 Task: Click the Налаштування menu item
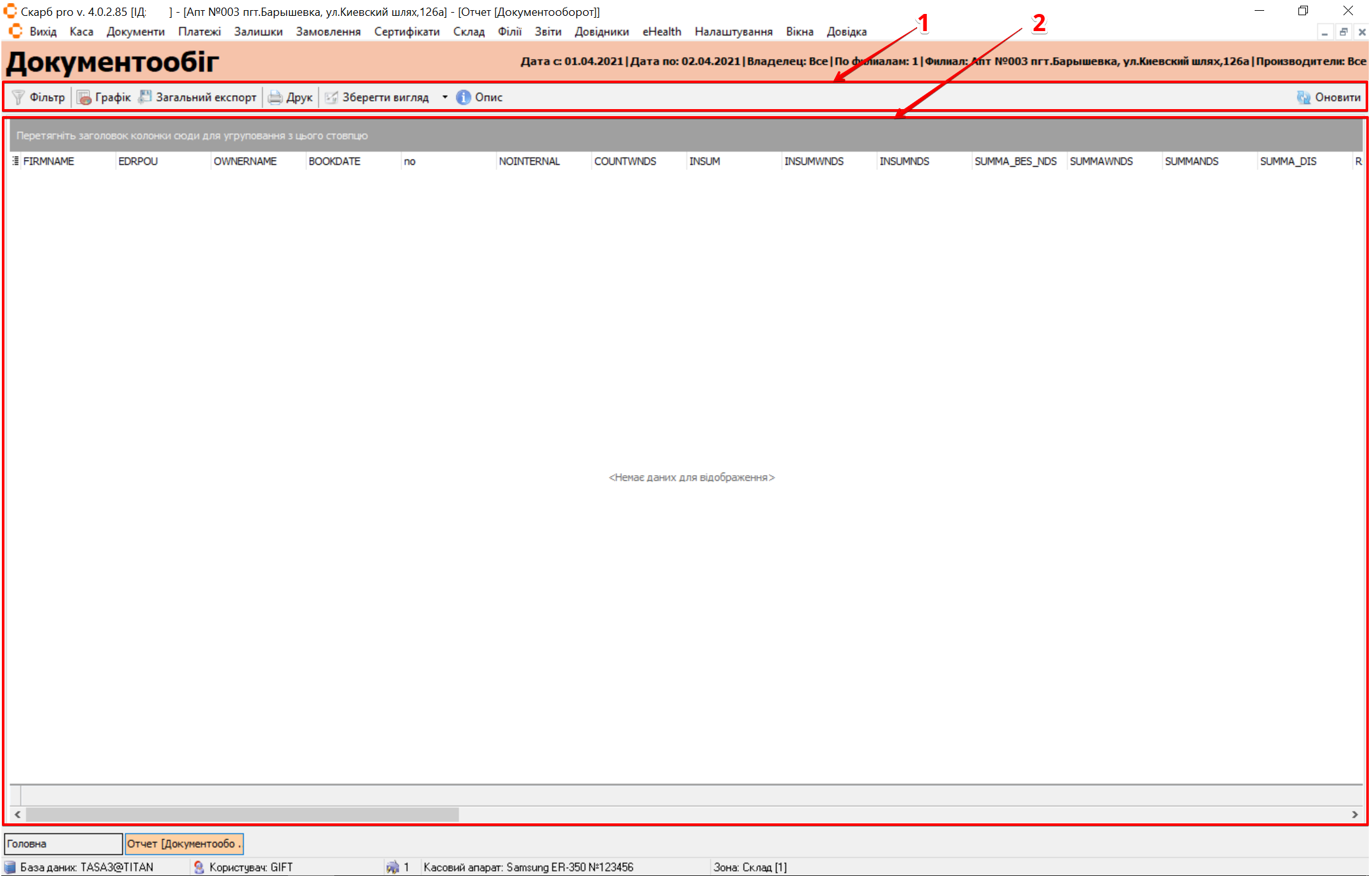(x=733, y=32)
